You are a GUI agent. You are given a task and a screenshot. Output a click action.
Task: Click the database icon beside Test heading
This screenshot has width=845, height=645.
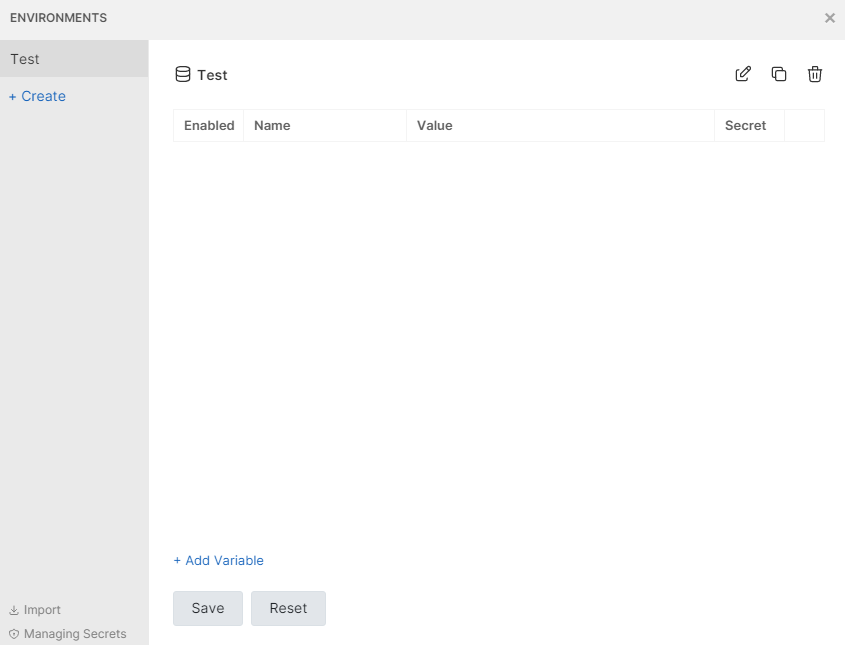[183, 75]
